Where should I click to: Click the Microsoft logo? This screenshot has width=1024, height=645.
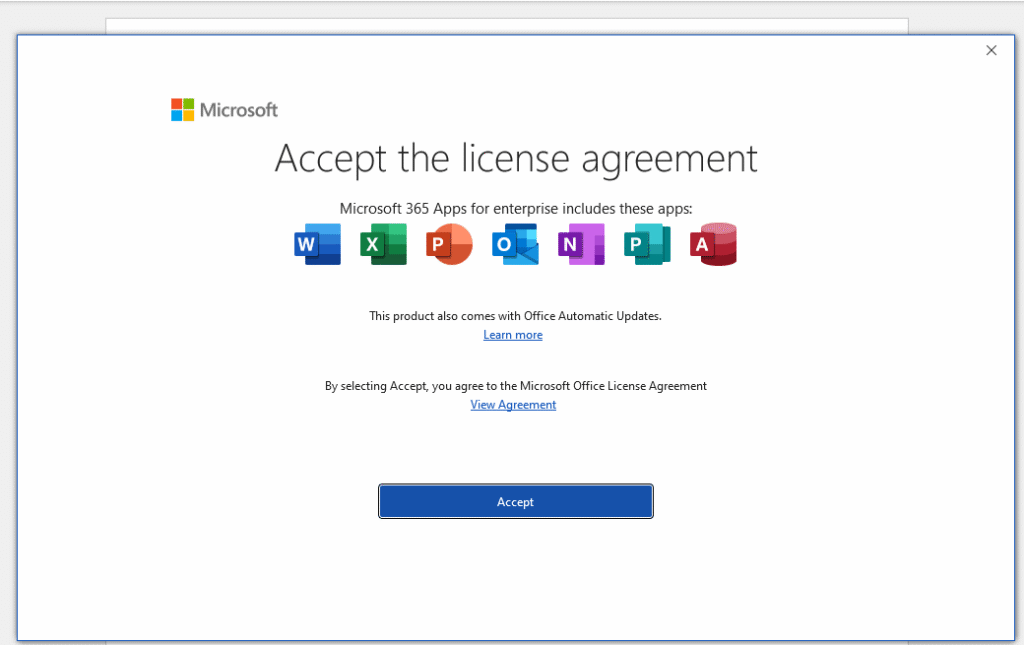(x=224, y=110)
